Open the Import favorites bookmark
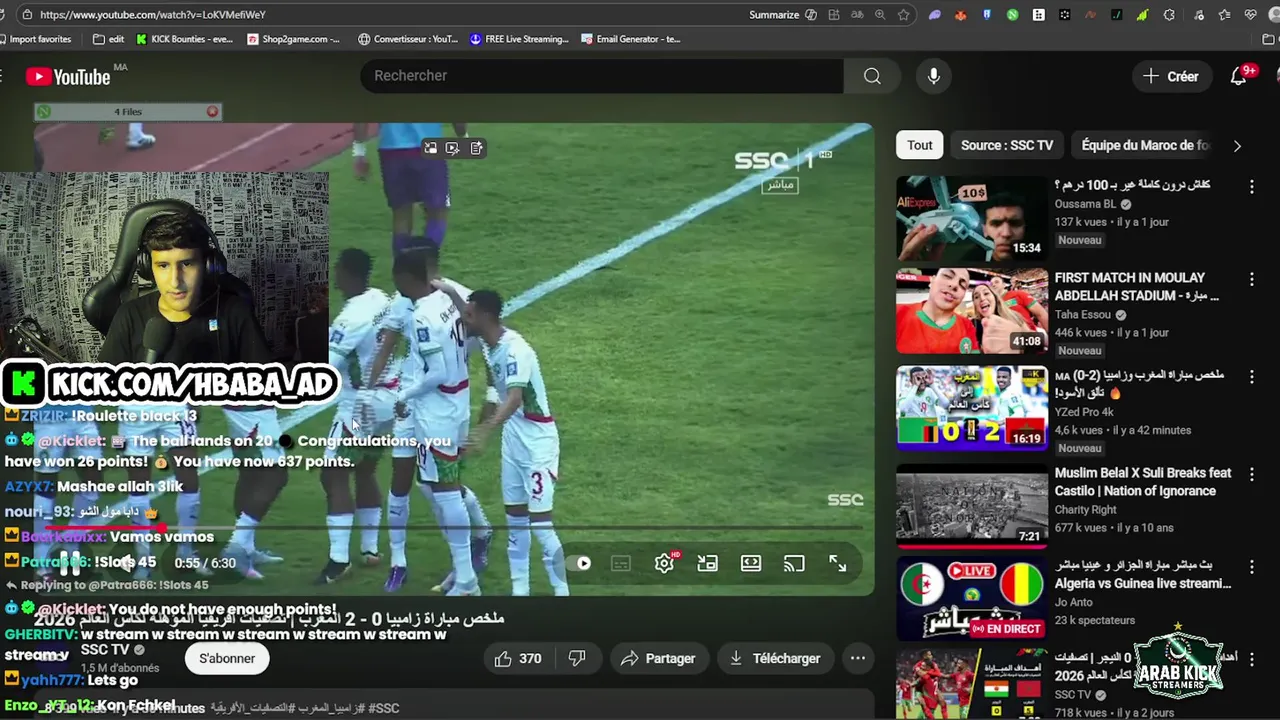The image size is (1280, 720). [x=34, y=39]
